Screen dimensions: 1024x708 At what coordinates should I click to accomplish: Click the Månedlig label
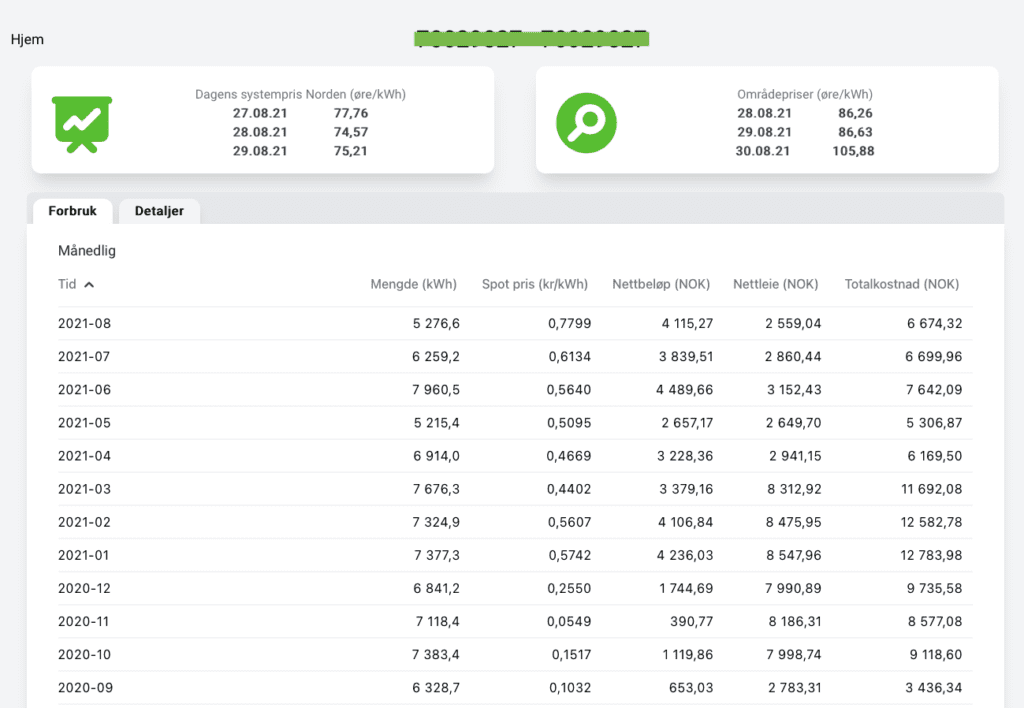click(x=87, y=251)
